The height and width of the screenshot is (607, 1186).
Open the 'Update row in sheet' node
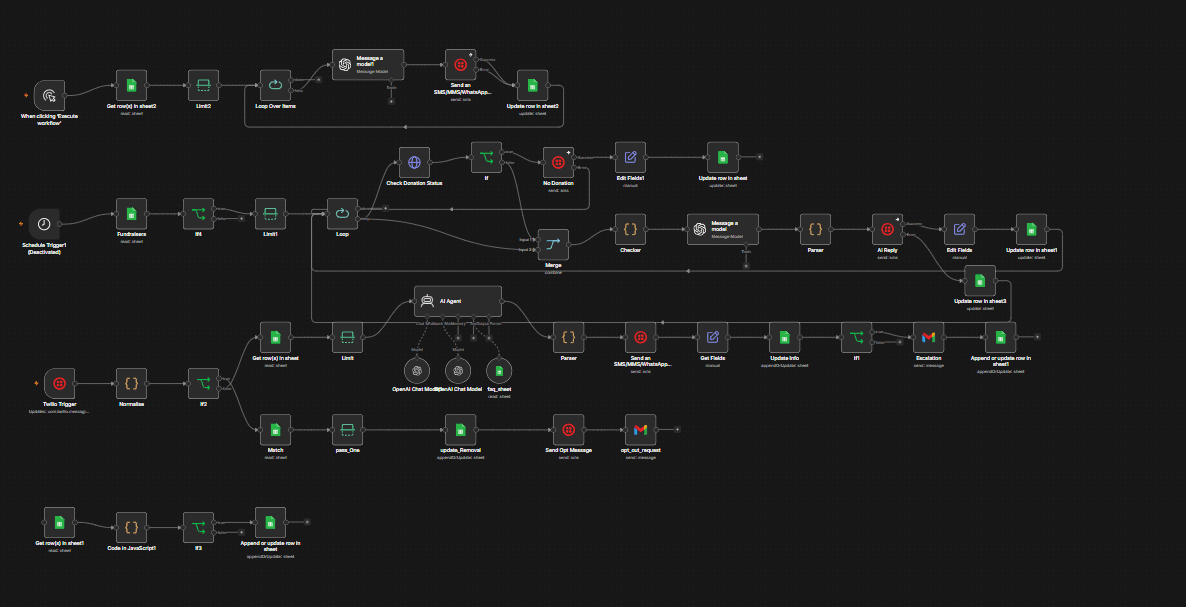722,157
